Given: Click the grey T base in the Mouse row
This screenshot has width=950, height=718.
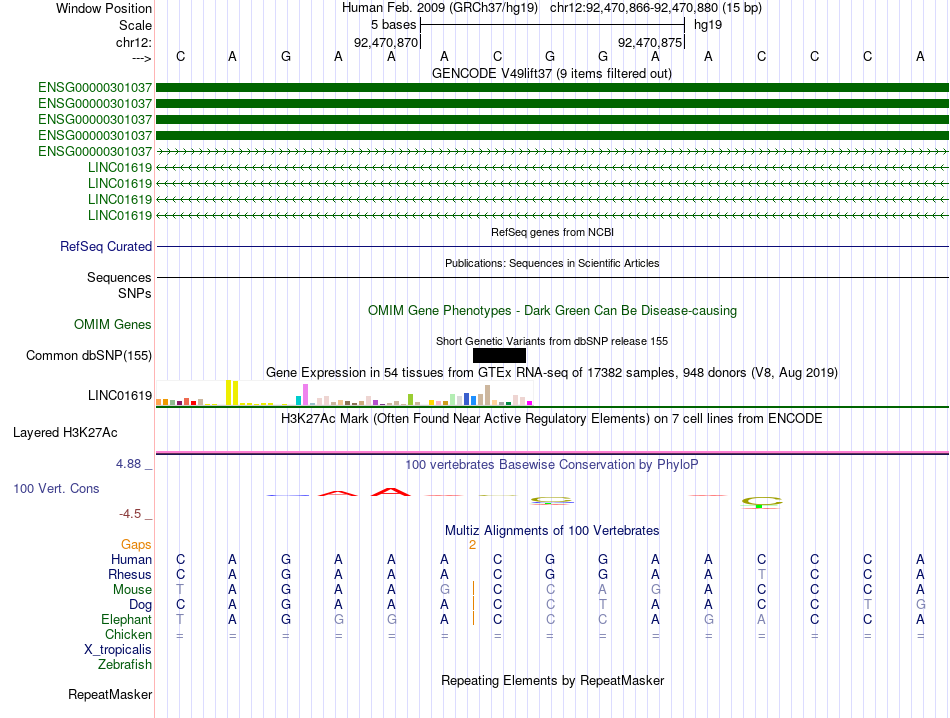Looking at the screenshot, I should [x=180, y=590].
